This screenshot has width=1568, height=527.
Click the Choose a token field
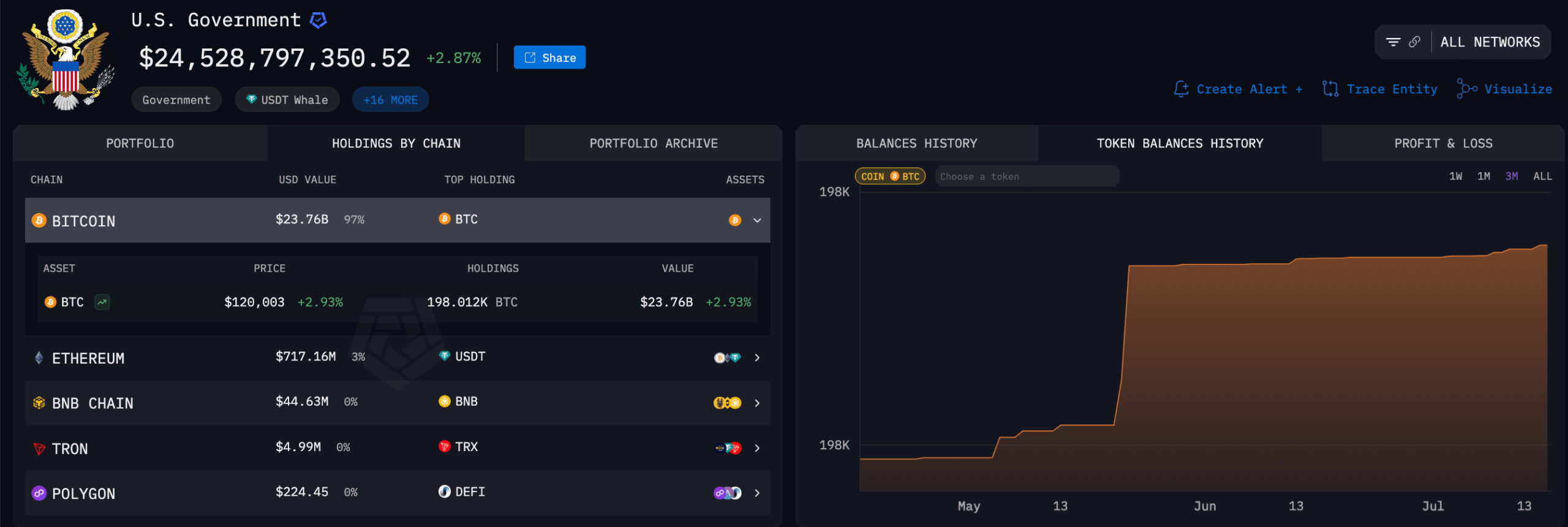pos(1027,177)
